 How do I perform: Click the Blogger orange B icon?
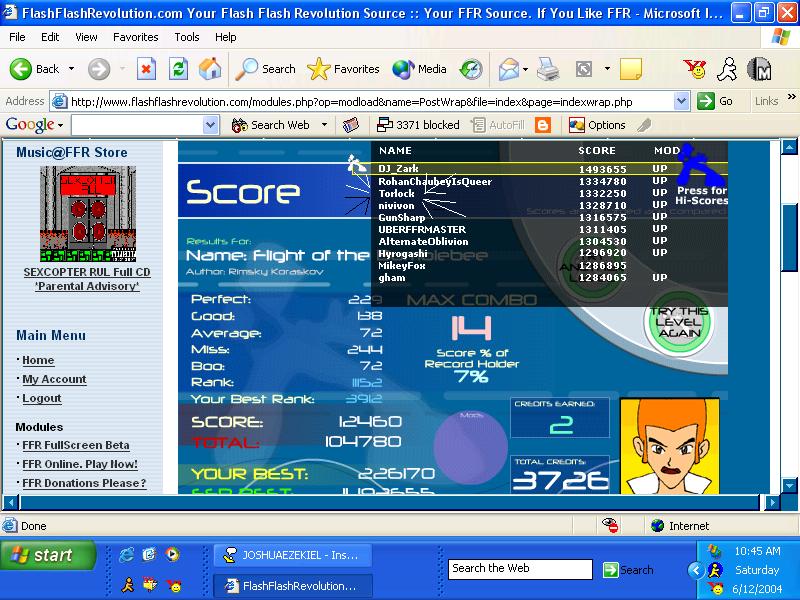coord(543,125)
